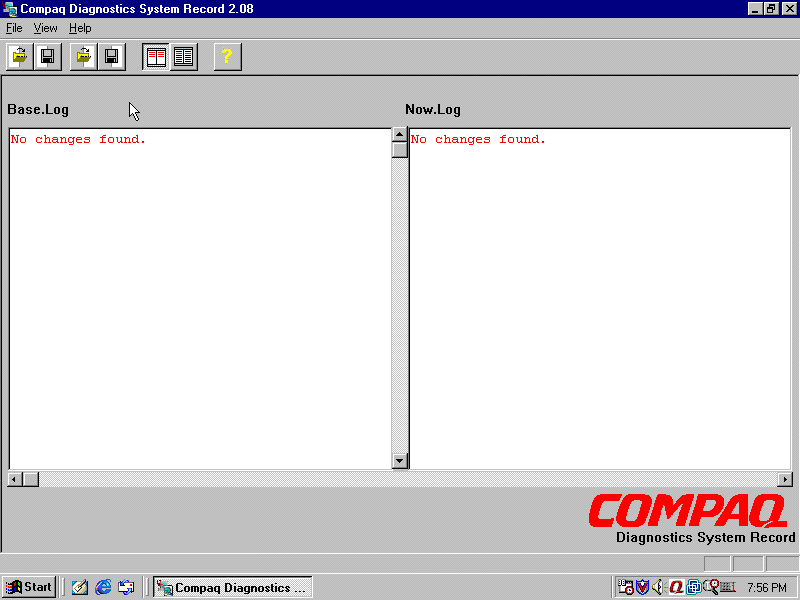Click the second floppy disk save icon
This screenshot has width=800, height=600.
point(112,56)
